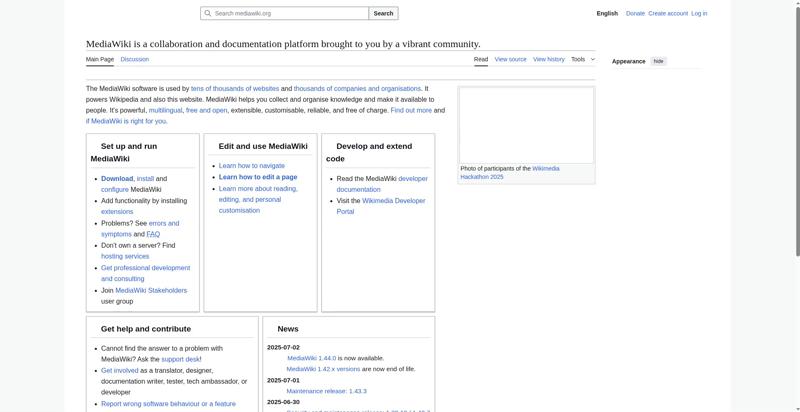The image size is (800, 412).
Task: Follow the Download link
Action: coord(117,178)
